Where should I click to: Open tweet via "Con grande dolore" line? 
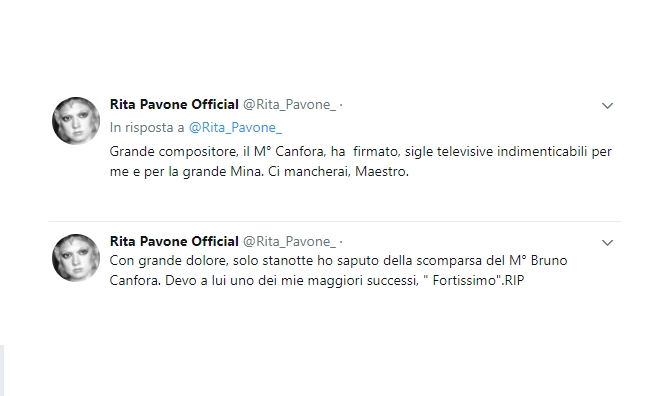pos(339,261)
